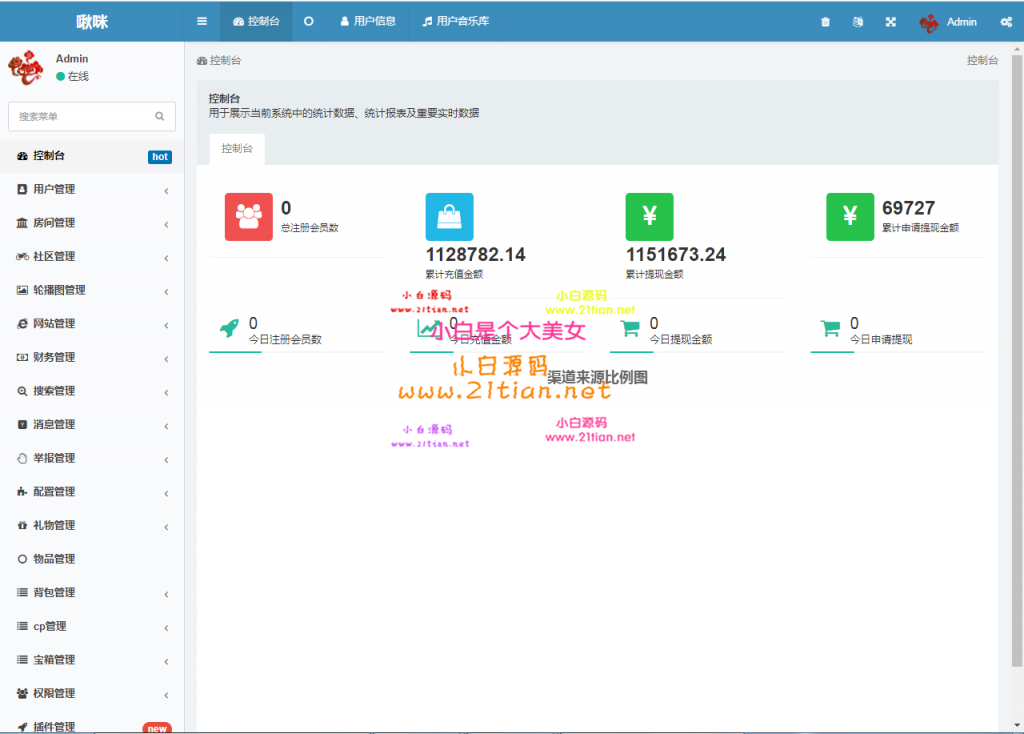
Task: Open 搜索管理 in the sidebar menu
Action: pyautogui.click(x=92, y=391)
